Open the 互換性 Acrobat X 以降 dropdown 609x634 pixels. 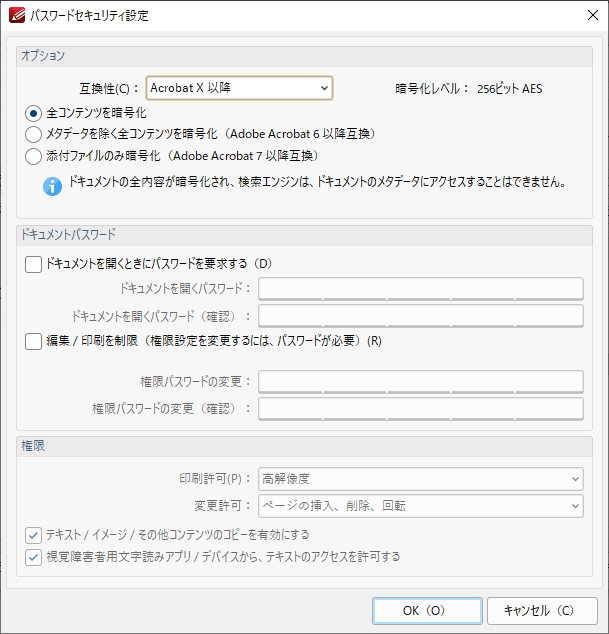click(239, 88)
